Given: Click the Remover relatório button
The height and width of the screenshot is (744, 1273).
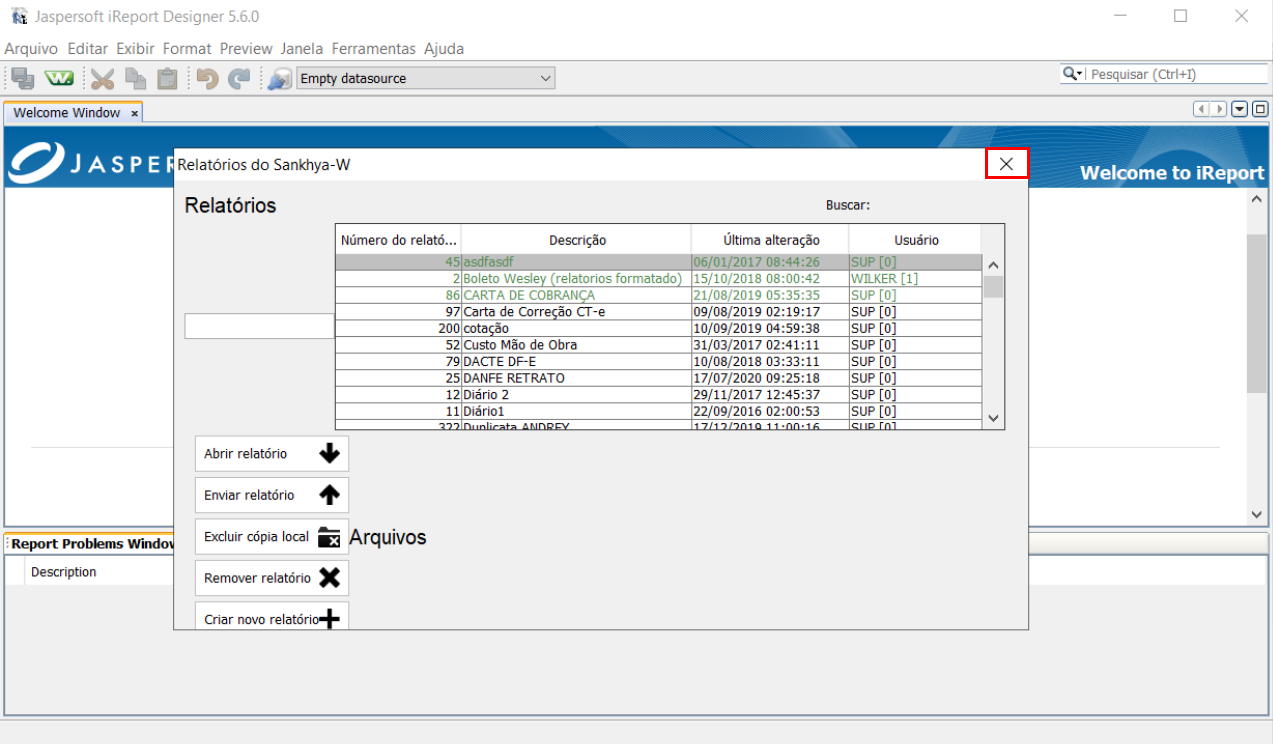Looking at the screenshot, I should tap(272, 578).
